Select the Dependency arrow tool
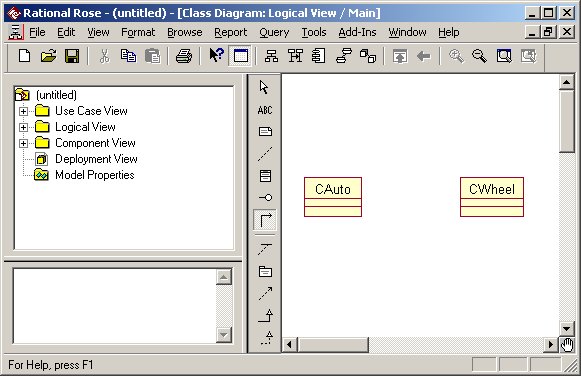 pos(265,293)
